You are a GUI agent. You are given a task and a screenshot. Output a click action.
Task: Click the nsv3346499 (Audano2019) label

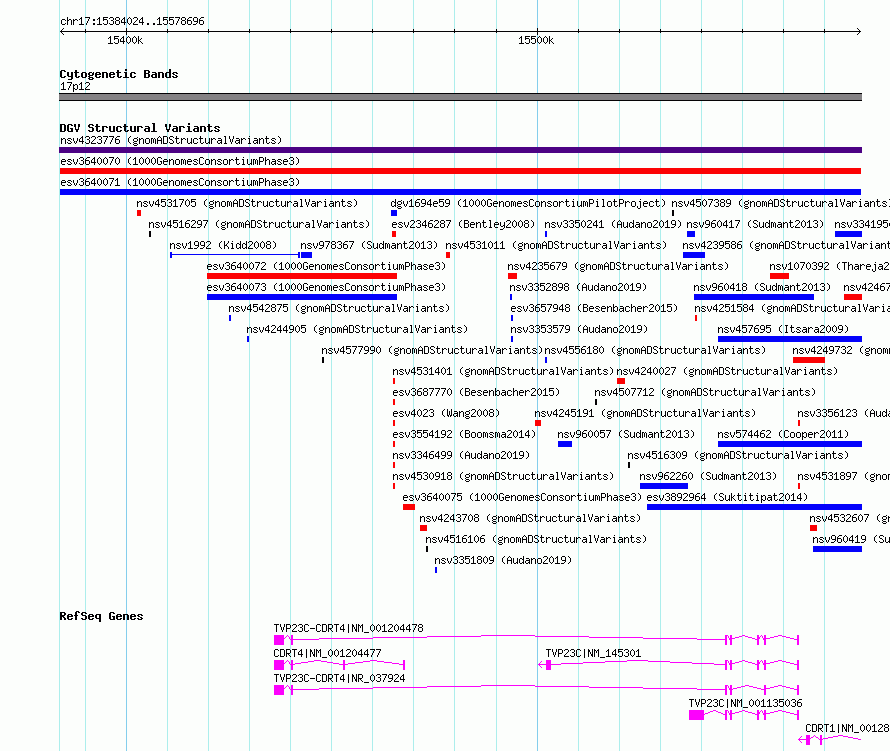pos(461,455)
